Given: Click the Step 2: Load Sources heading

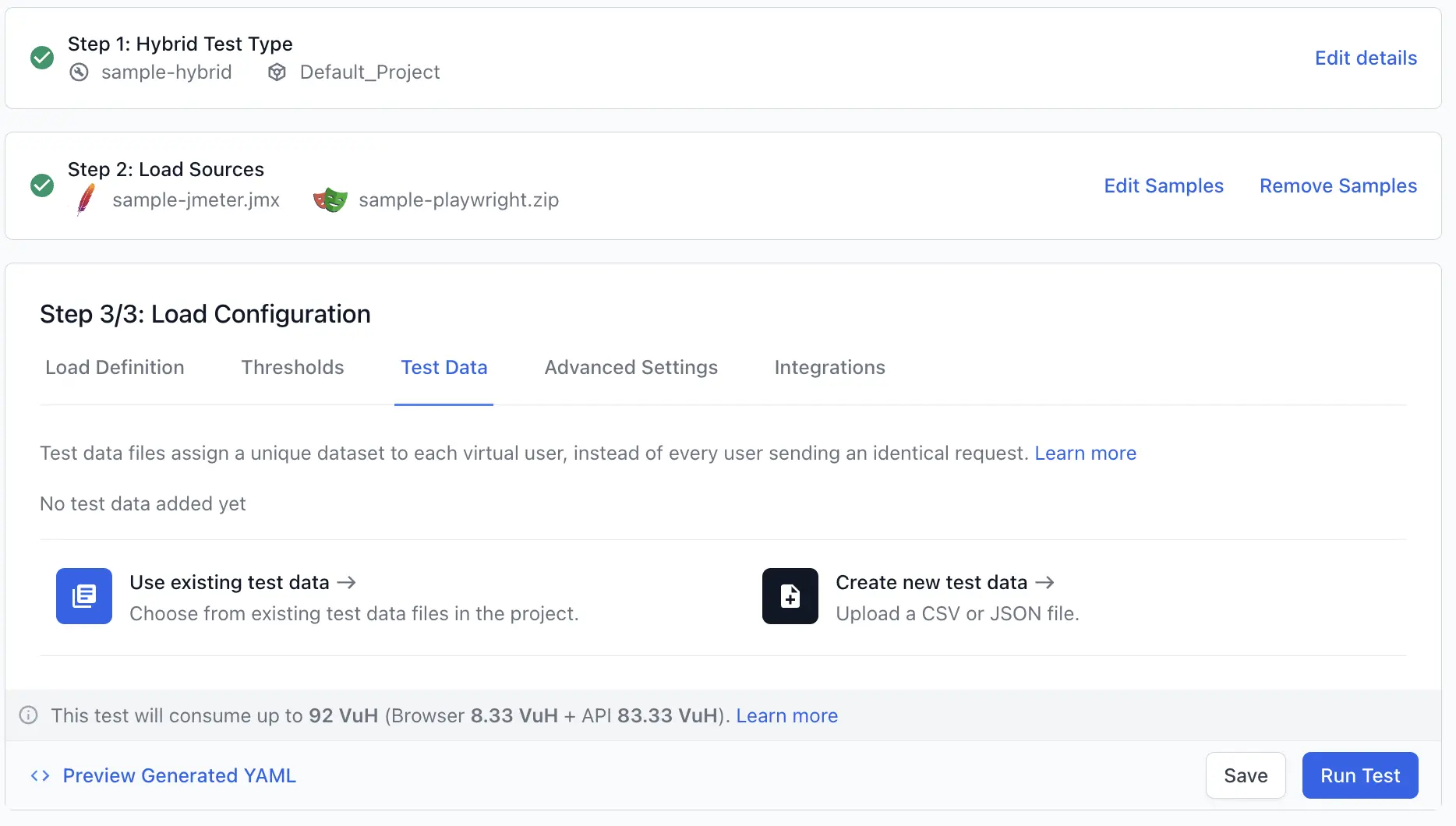Looking at the screenshot, I should coord(166,169).
